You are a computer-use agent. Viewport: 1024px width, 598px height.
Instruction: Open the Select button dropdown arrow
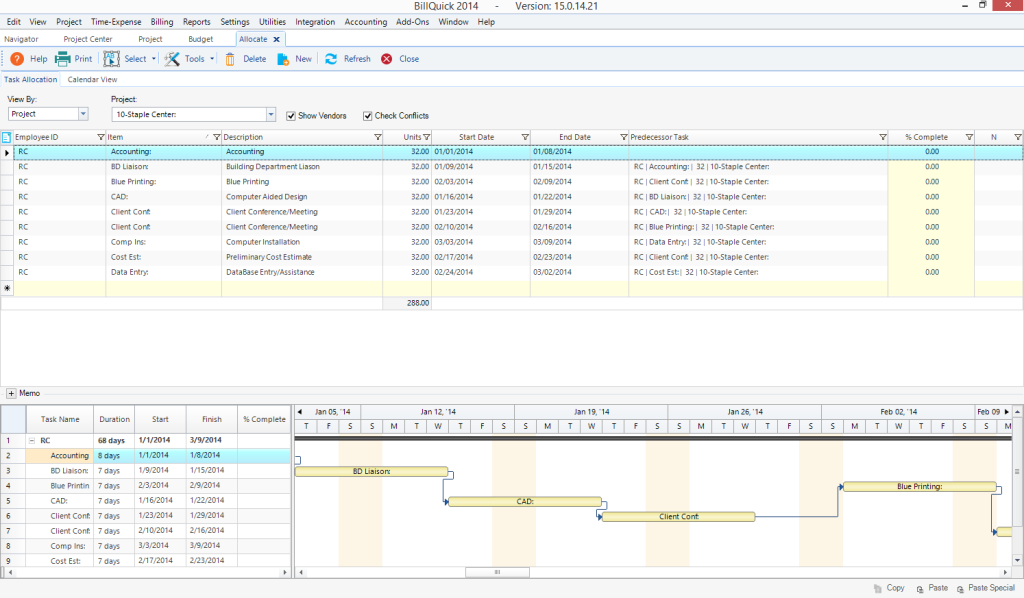(154, 59)
